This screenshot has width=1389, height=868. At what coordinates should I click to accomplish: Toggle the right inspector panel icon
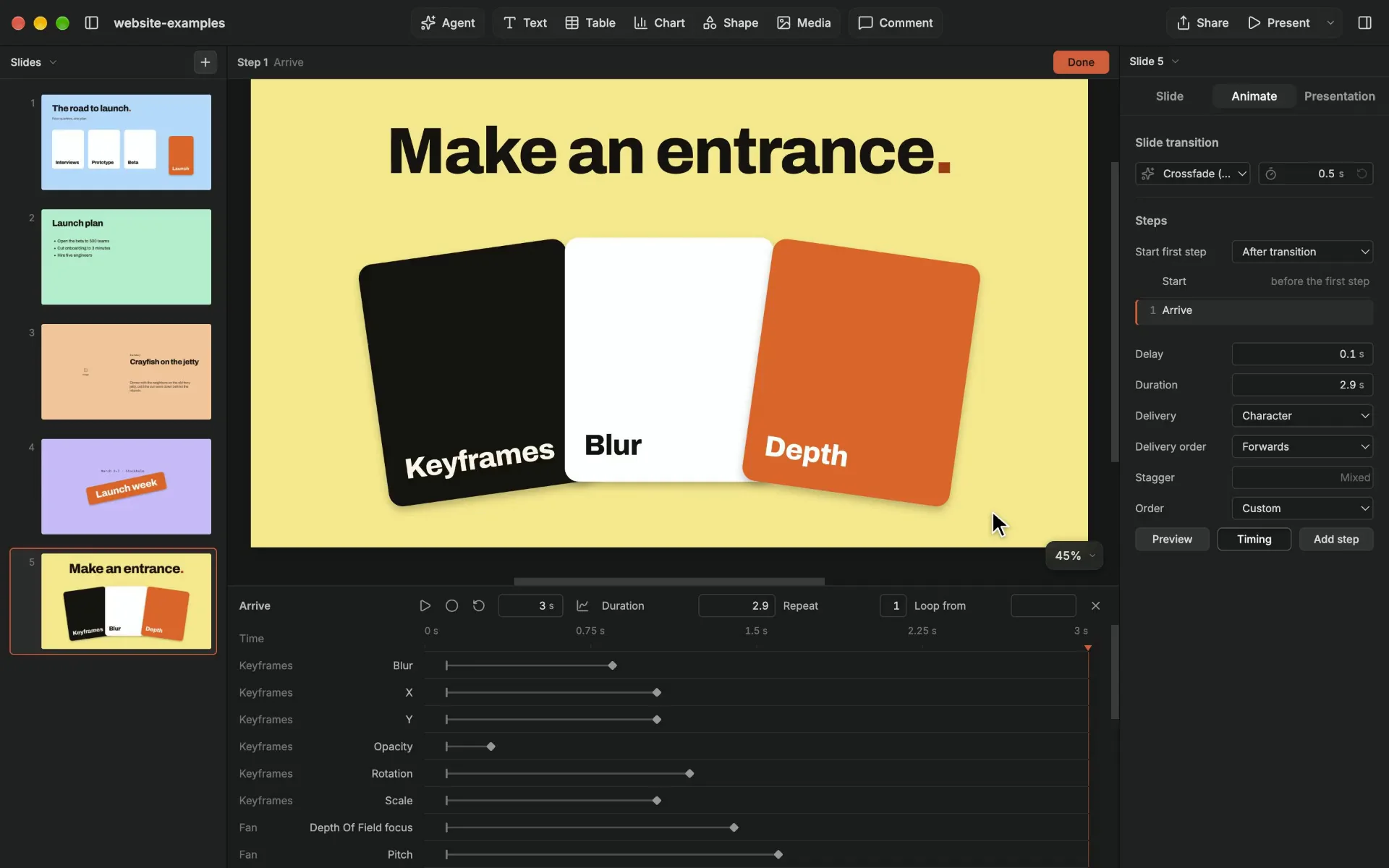click(x=1364, y=22)
